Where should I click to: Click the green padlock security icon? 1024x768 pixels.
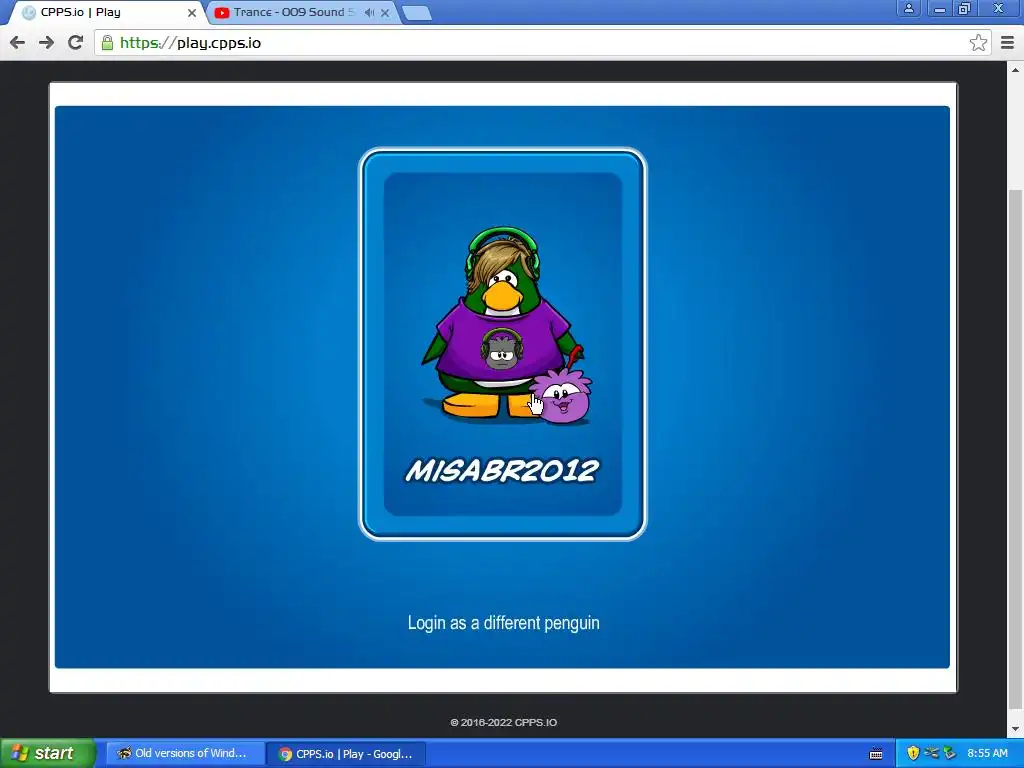click(x=107, y=43)
